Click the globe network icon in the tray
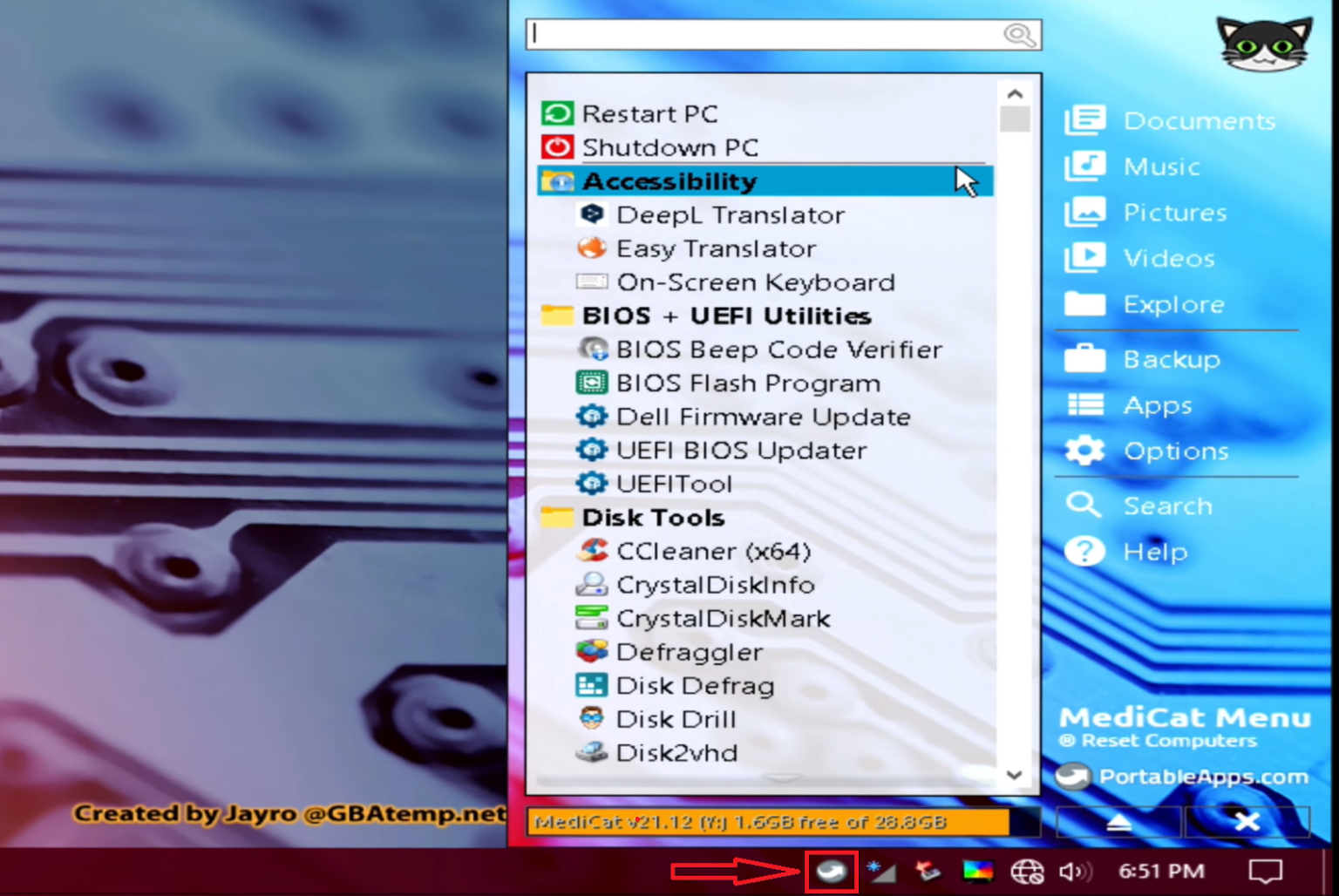The height and width of the screenshot is (896, 1339). (1027, 869)
